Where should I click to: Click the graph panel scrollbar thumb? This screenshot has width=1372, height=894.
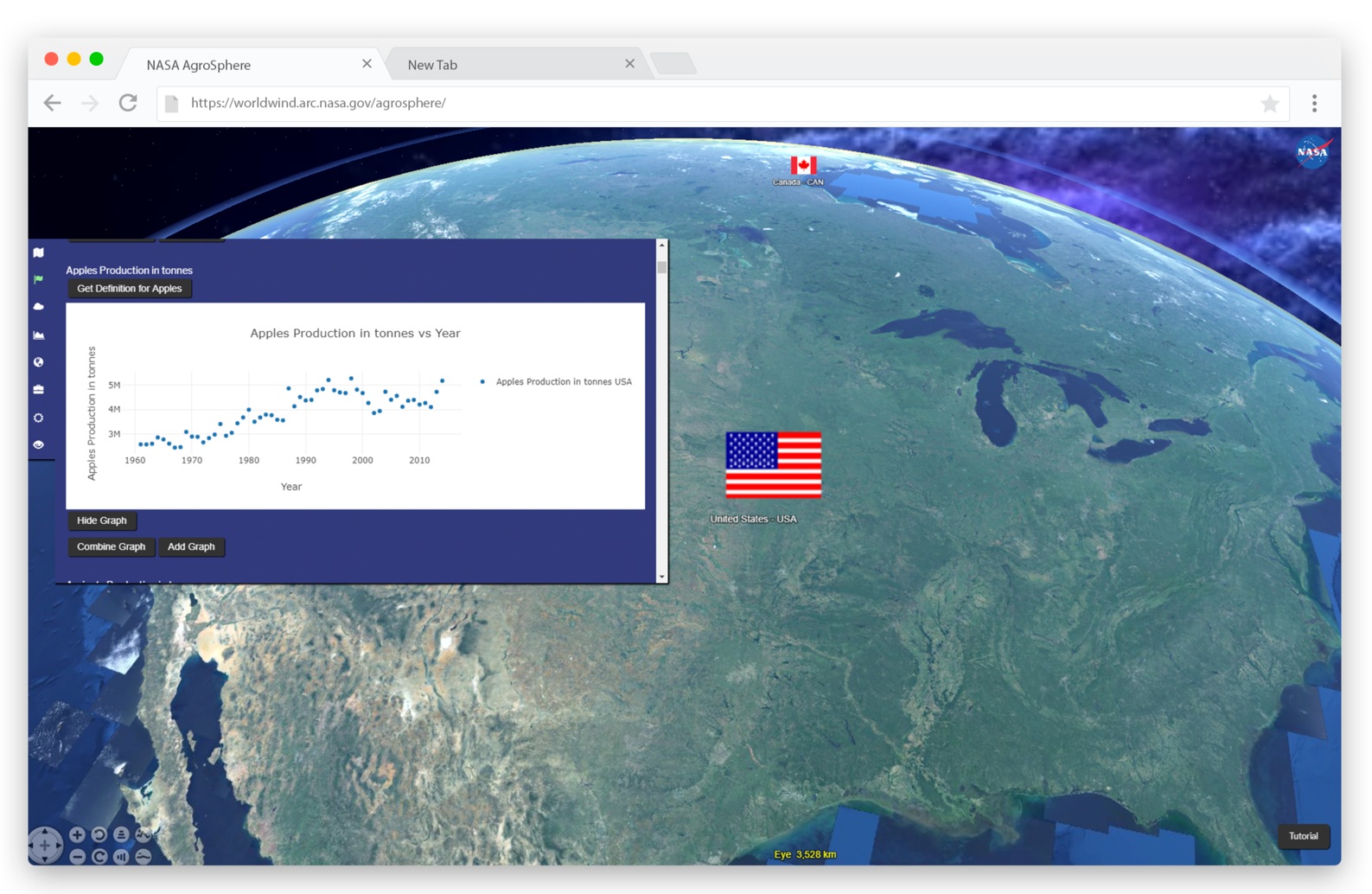tap(661, 267)
